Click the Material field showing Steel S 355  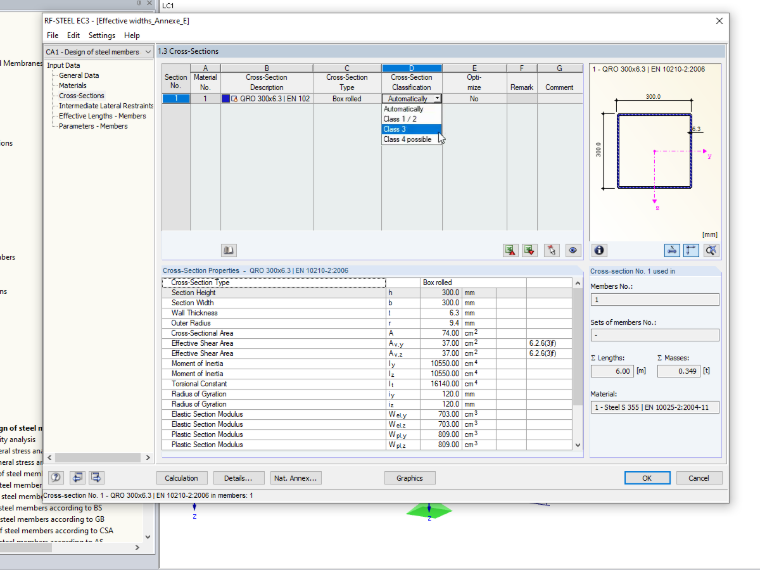click(x=655, y=408)
